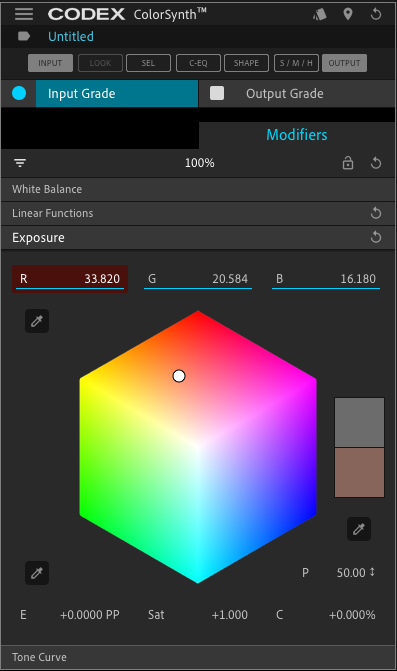Switch to the Output Grade tab

[285, 93]
